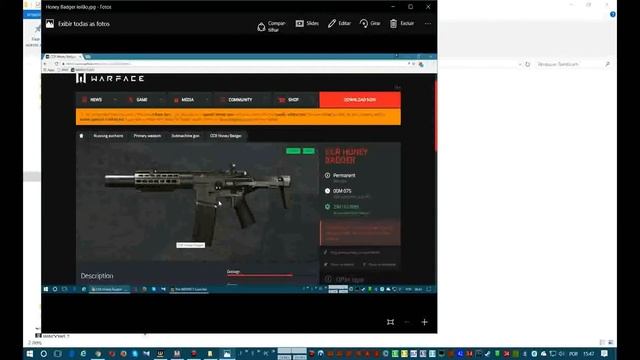
Task: Refresh the folder in the Explorer window
Action: [527, 64]
